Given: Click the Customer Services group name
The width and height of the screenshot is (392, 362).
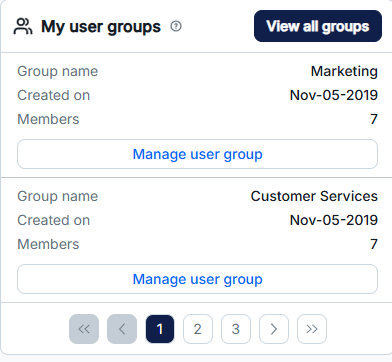Looking at the screenshot, I should (314, 196).
